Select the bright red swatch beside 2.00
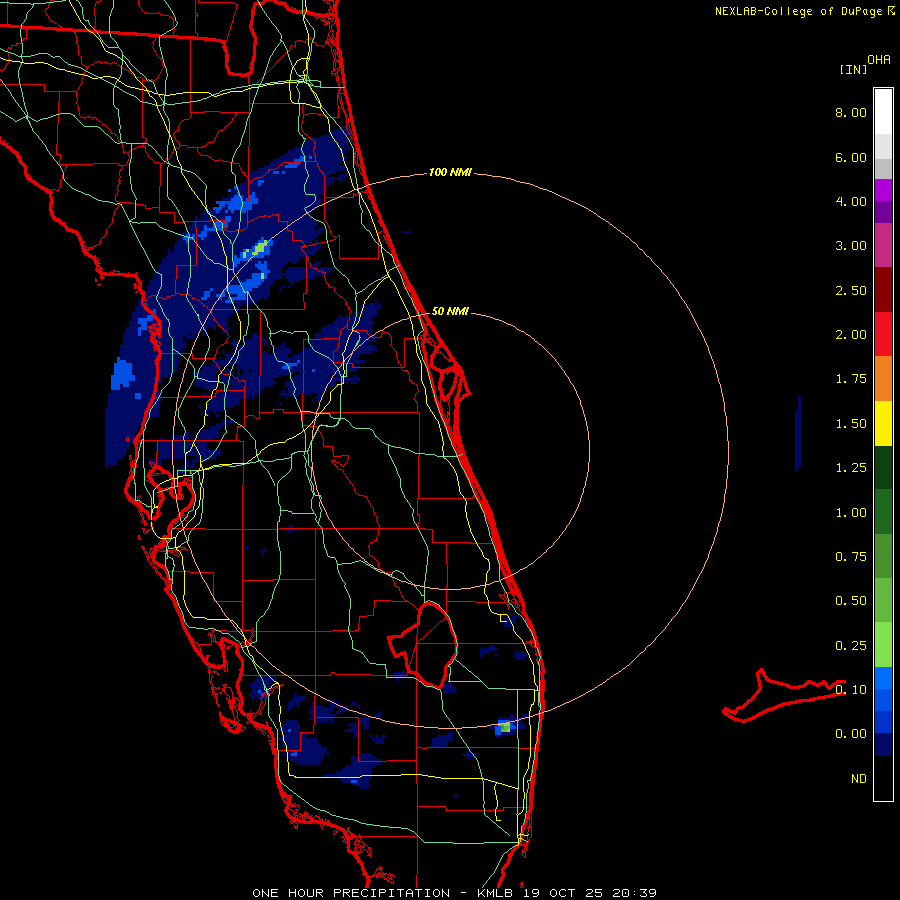Screen dimensions: 900x900 pos(883,334)
